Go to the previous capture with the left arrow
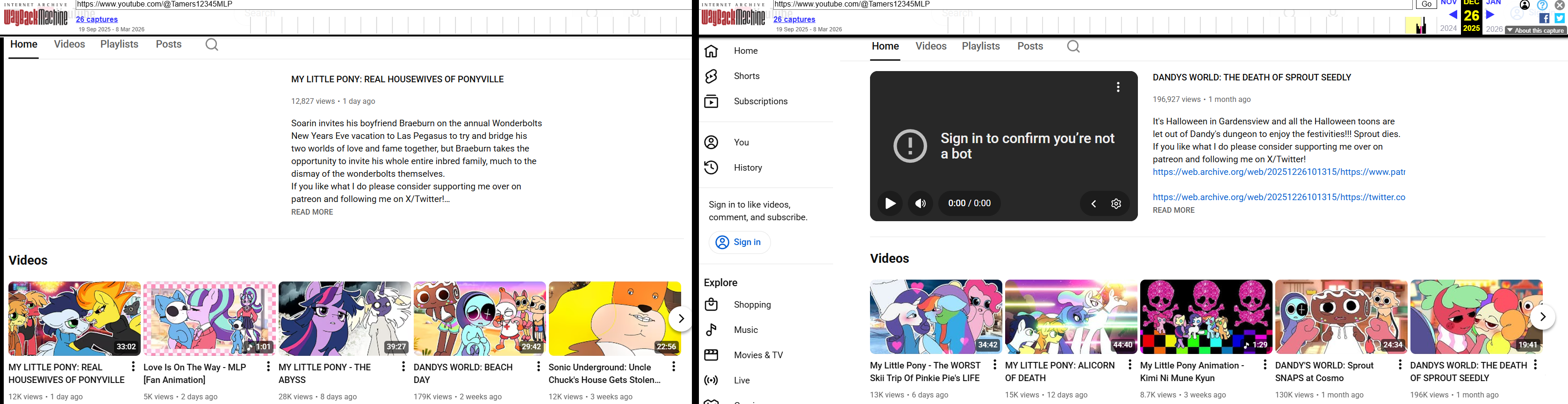The image size is (1568, 404). coord(1453,14)
